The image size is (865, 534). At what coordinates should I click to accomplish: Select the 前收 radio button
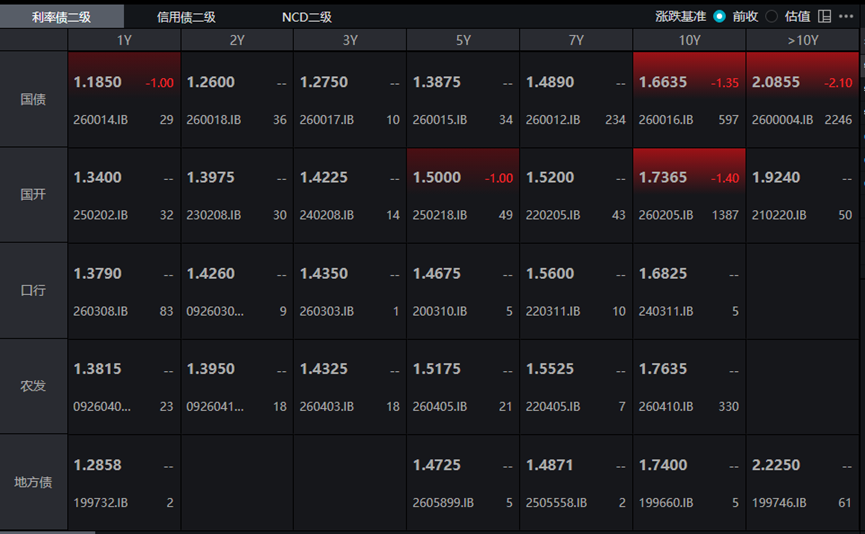click(719, 17)
